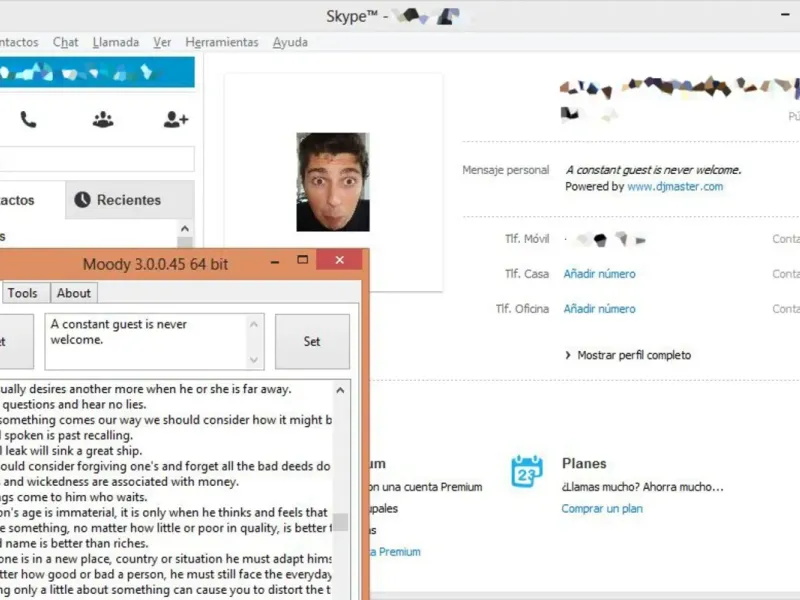Switch to the Recientes tab
Viewport: 800px width, 600px height.
[130, 200]
